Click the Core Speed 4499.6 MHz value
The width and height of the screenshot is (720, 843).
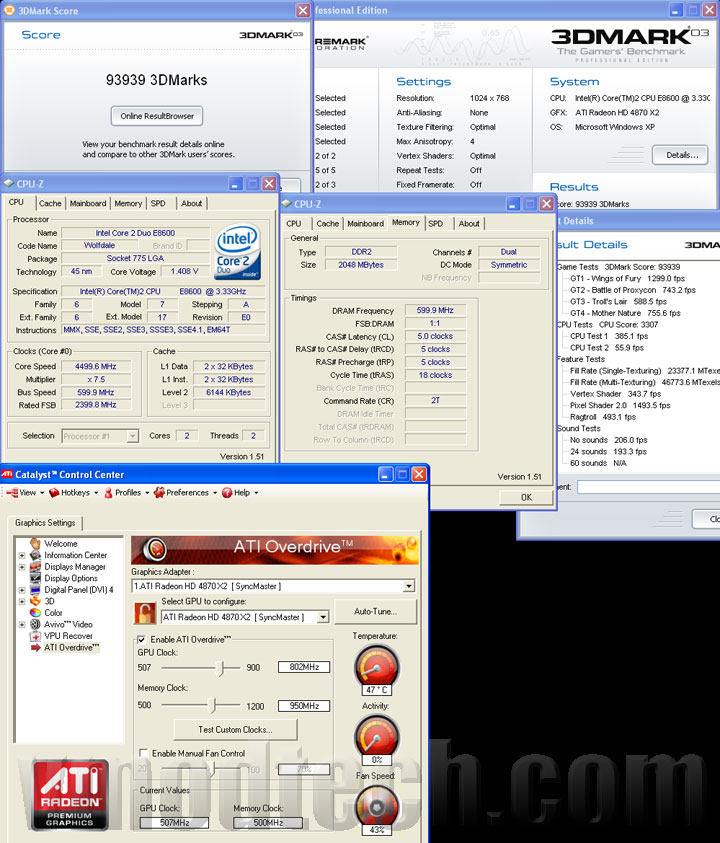pyautogui.click(x=96, y=366)
